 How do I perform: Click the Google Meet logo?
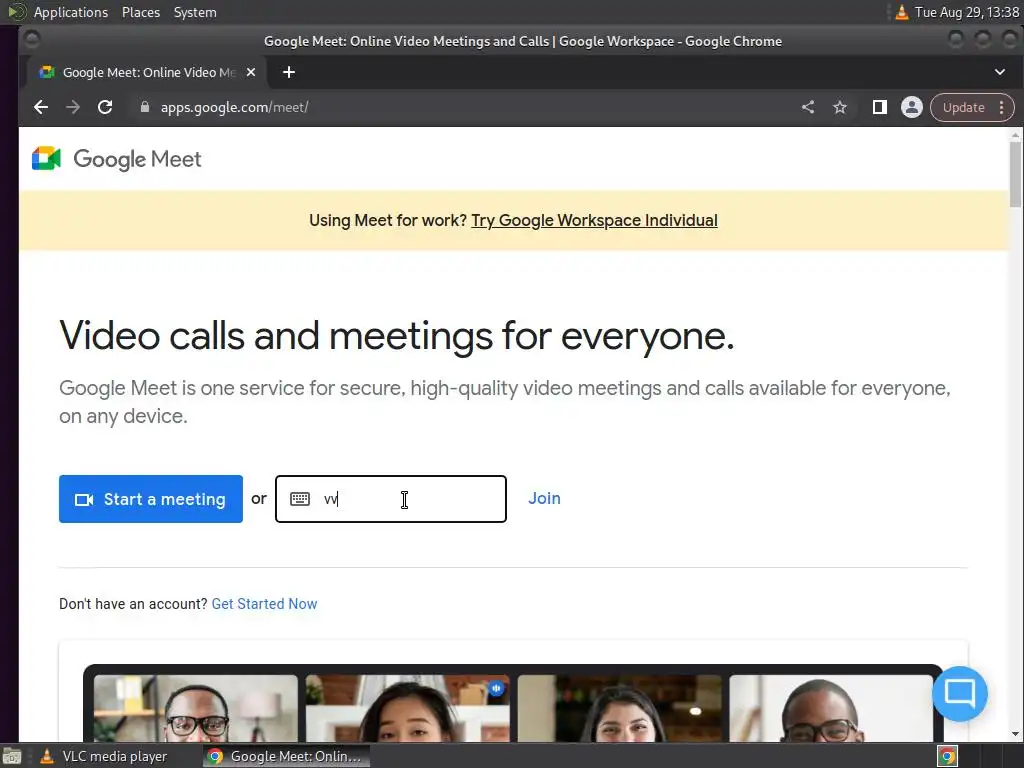click(117, 159)
